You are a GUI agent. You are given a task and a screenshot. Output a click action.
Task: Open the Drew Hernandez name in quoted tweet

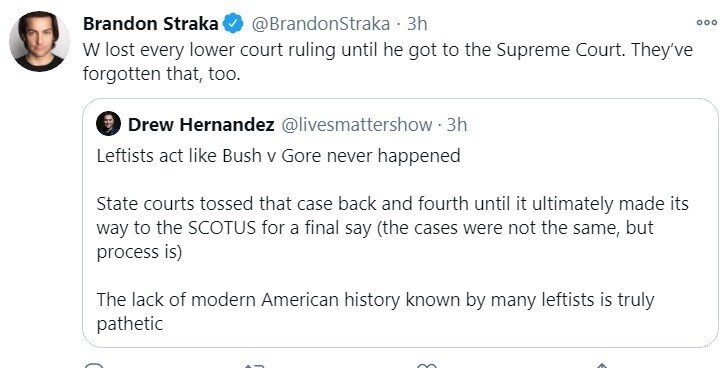coord(201,125)
